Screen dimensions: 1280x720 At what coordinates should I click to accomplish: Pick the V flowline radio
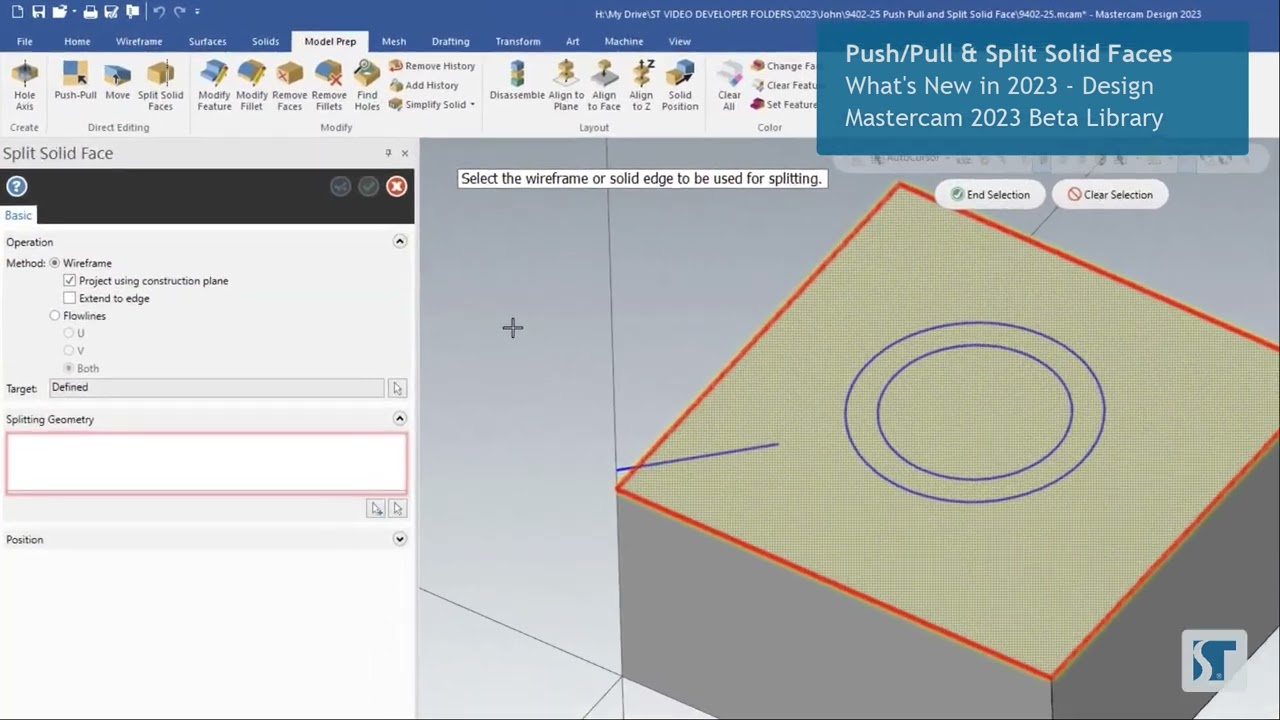point(69,351)
